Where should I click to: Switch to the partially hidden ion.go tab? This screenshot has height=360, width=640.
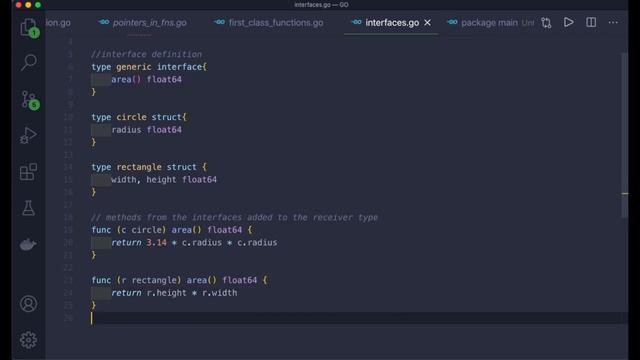click(58, 23)
